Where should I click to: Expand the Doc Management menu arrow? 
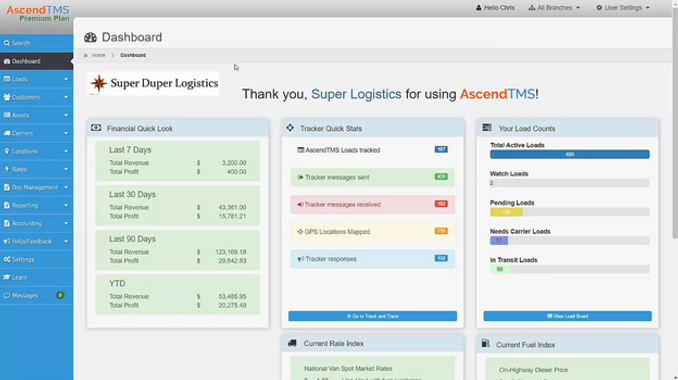pyautogui.click(x=66, y=188)
